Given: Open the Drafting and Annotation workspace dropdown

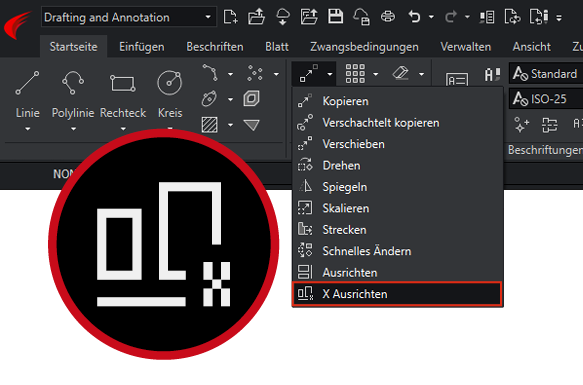Looking at the screenshot, I should [x=129, y=17].
